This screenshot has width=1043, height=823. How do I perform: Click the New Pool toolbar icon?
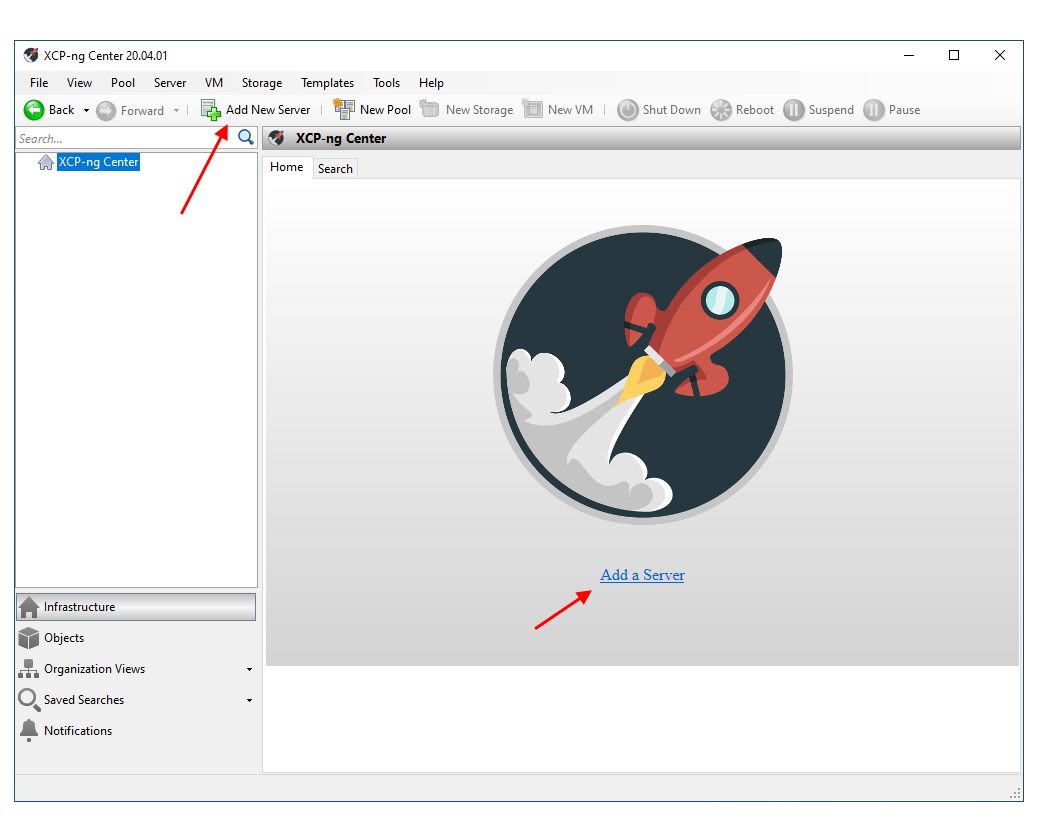(x=344, y=110)
